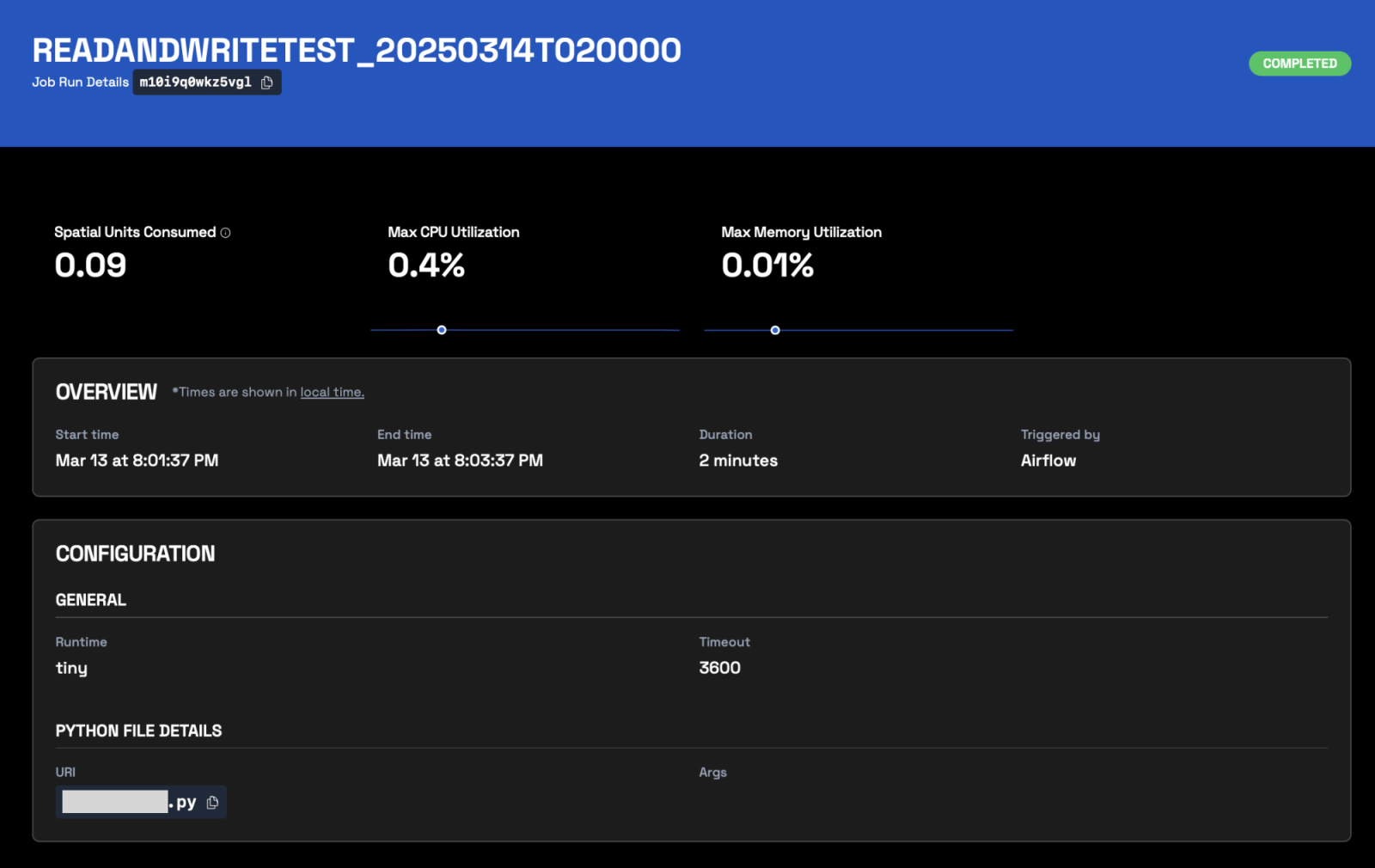Click the tiny runtime value
The height and width of the screenshot is (868, 1375).
(71, 668)
